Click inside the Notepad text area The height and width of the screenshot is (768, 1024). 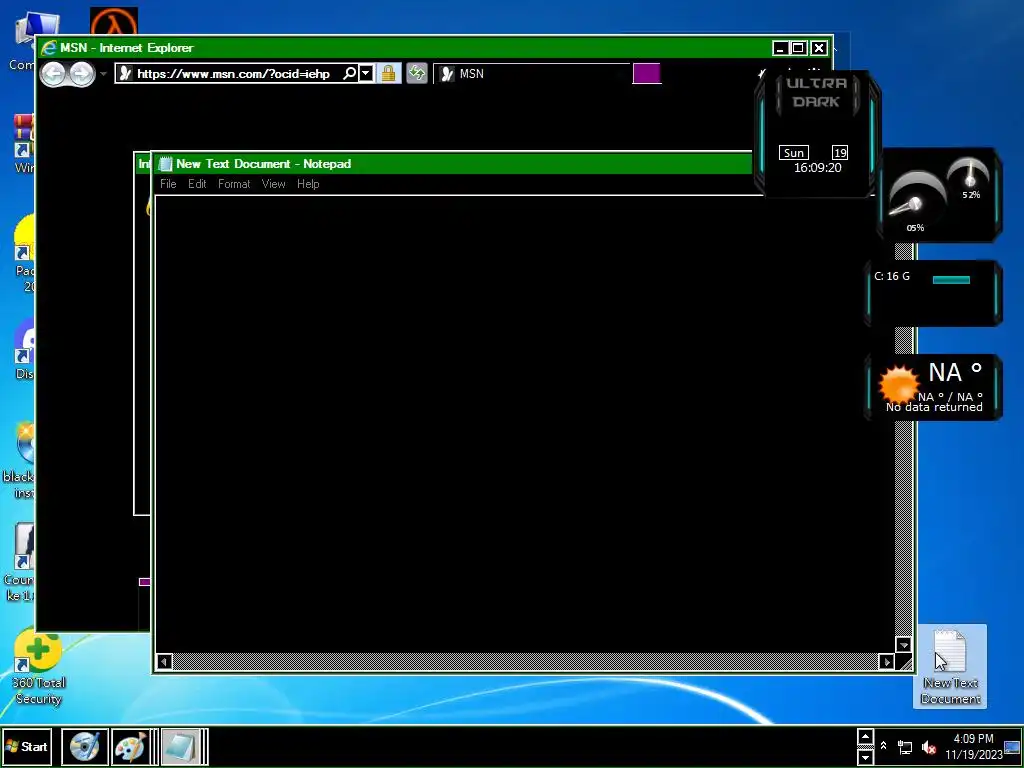[524, 423]
